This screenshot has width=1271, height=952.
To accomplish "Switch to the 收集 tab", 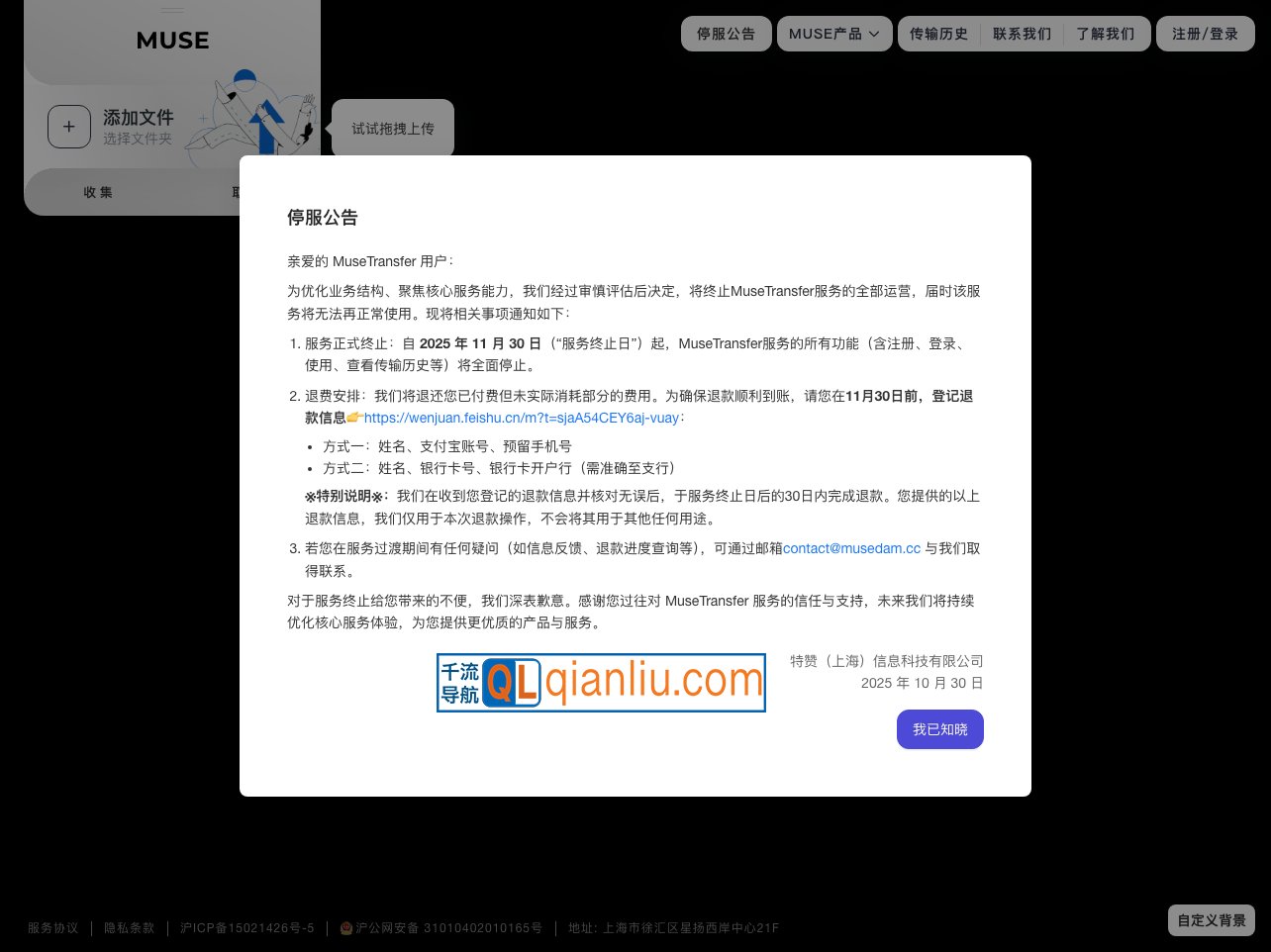I will pyautogui.click(x=97, y=192).
